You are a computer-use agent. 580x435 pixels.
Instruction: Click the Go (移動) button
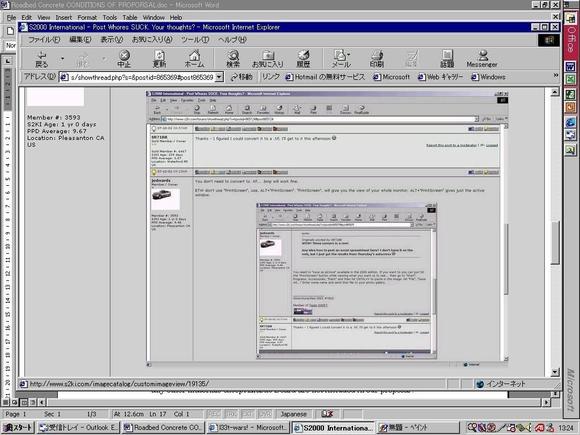[242, 77]
